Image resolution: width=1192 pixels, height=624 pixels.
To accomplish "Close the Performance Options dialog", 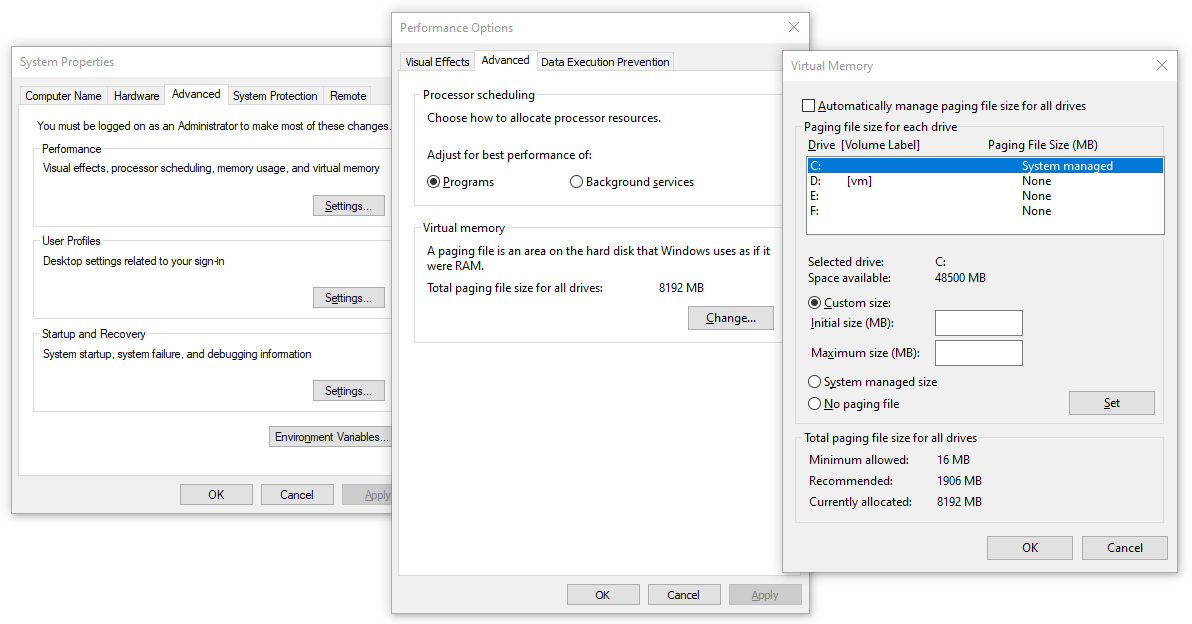I will pyautogui.click(x=794, y=27).
